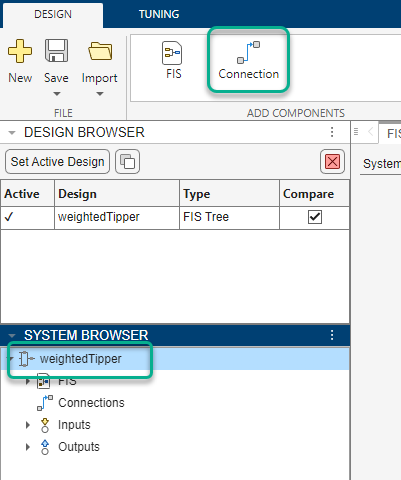
Task: Select the Outputs tree item
Action: tap(79, 447)
